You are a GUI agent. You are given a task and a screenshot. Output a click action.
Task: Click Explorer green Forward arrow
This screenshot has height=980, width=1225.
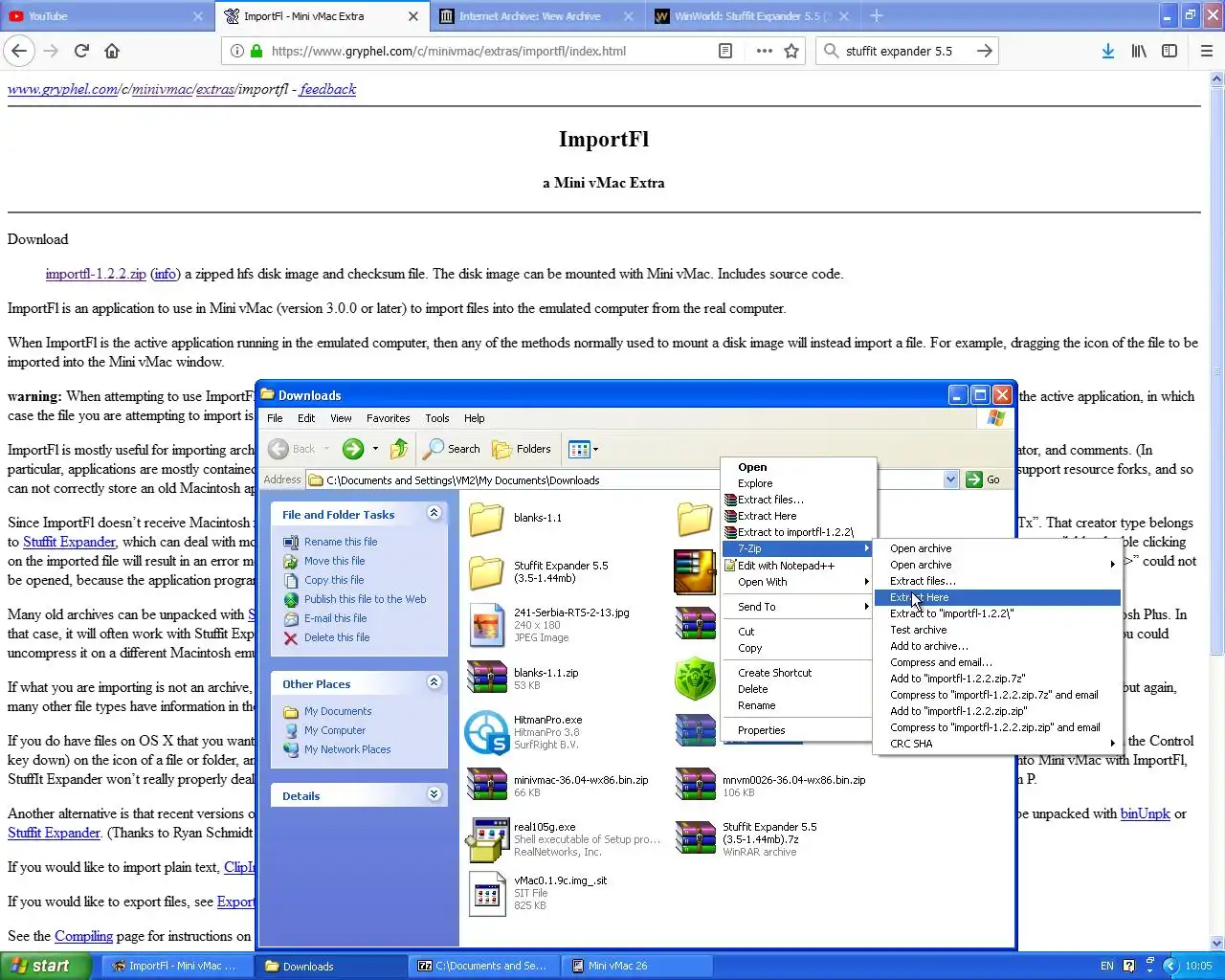point(353,448)
